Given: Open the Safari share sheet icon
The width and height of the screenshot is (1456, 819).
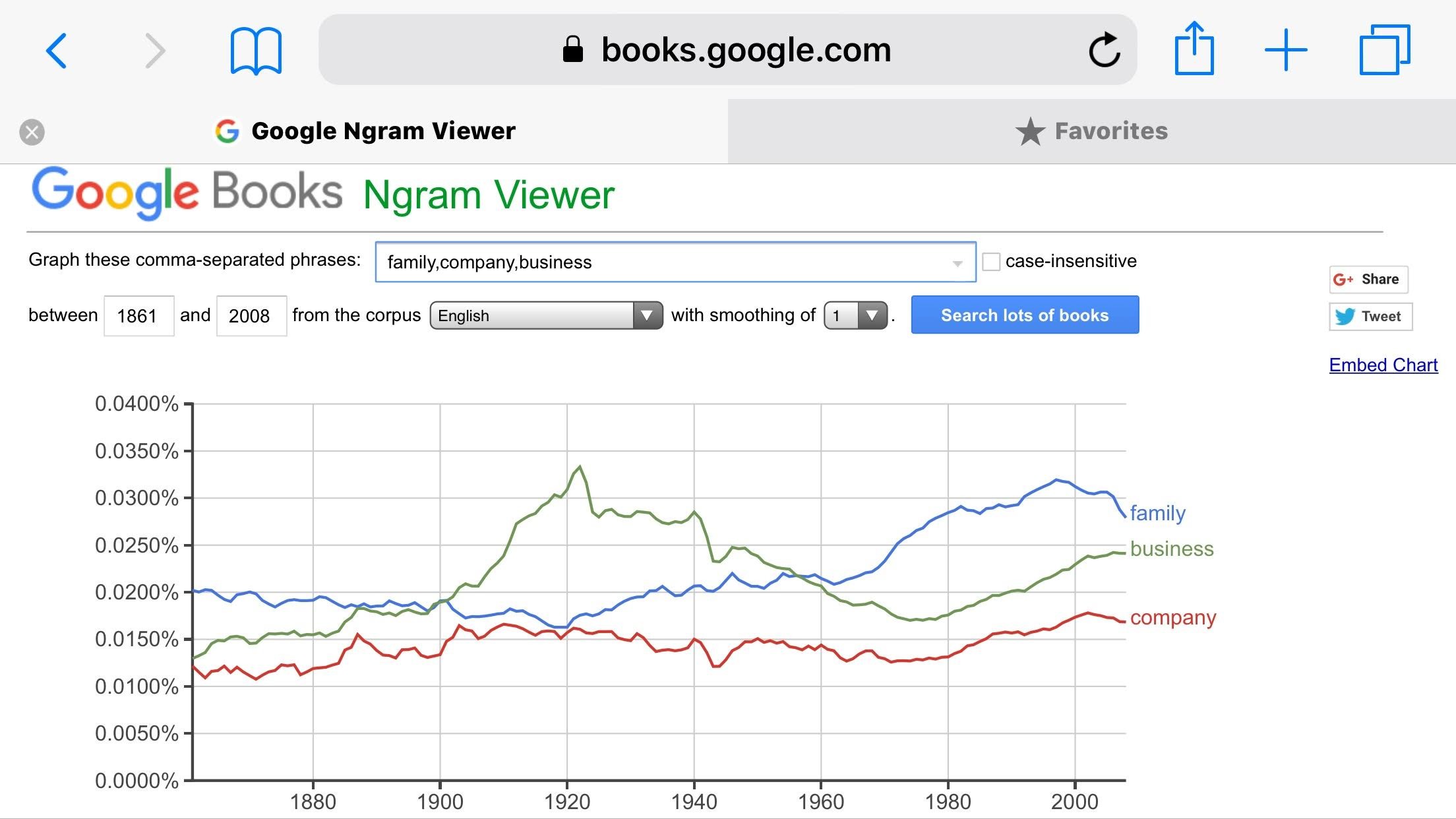Looking at the screenshot, I should [1194, 49].
